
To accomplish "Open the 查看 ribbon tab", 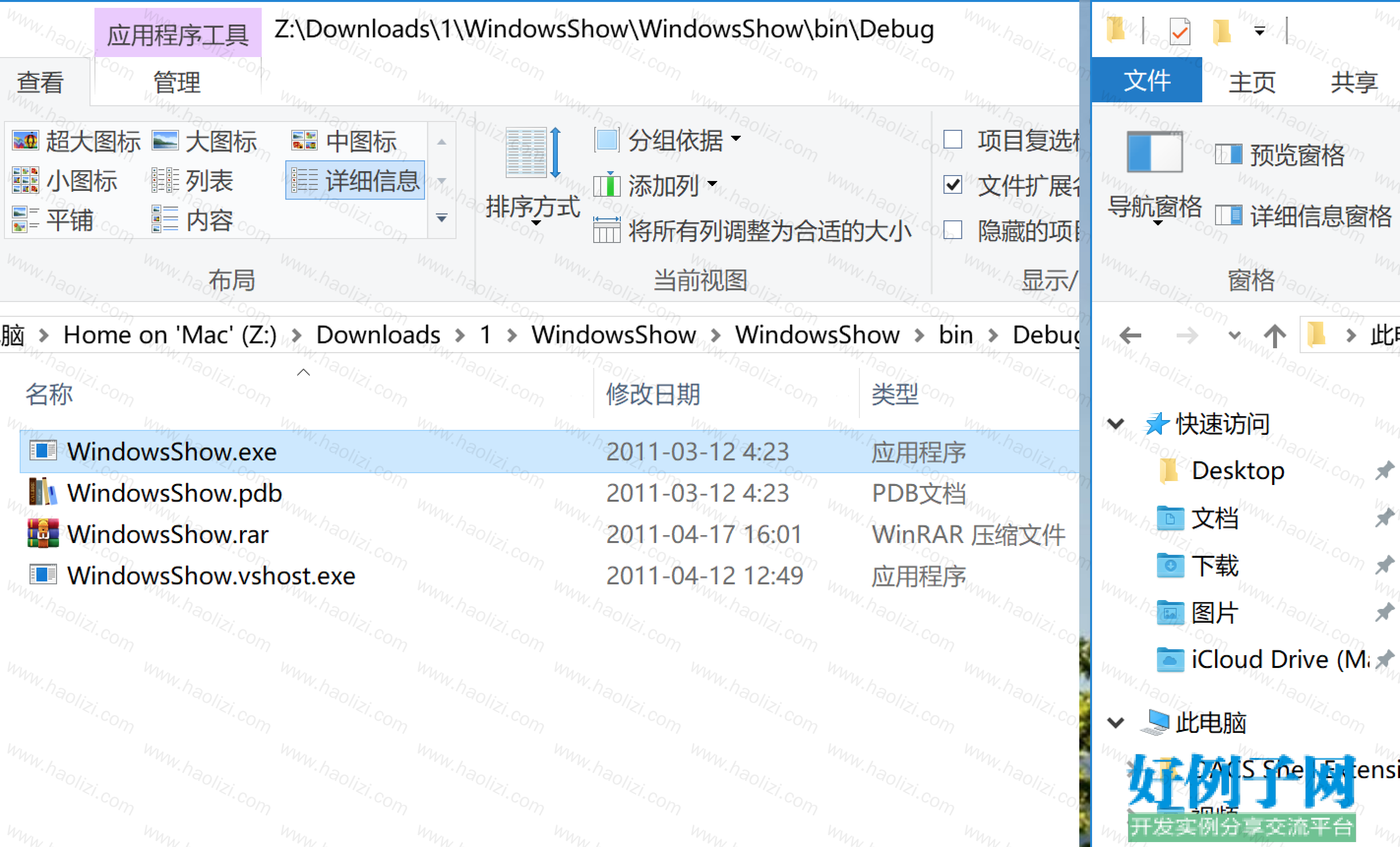I will pos(40,82).
